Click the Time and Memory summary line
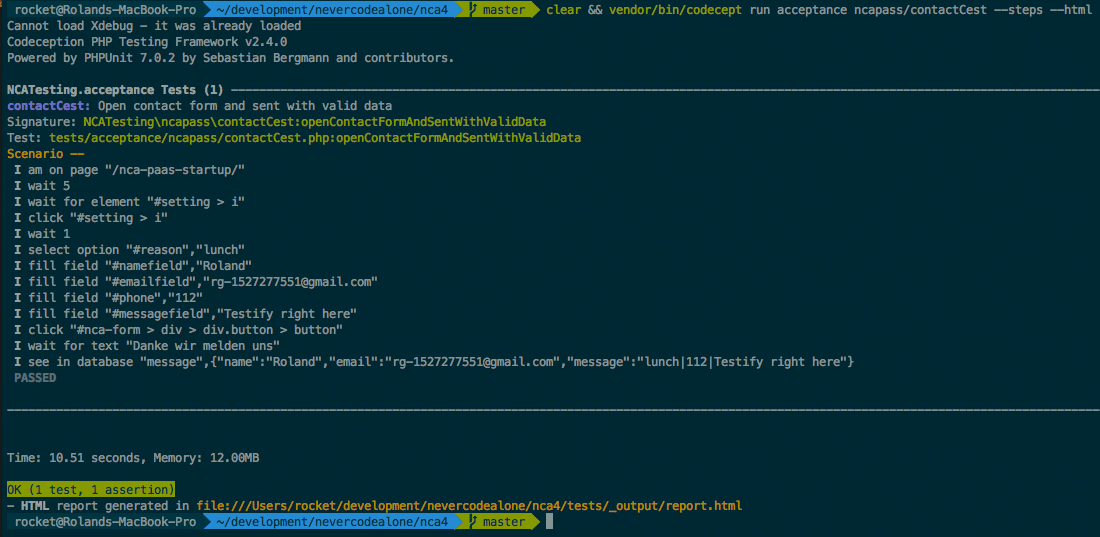The height and width of the screenshot is (537, 1100). click(133, 458)
